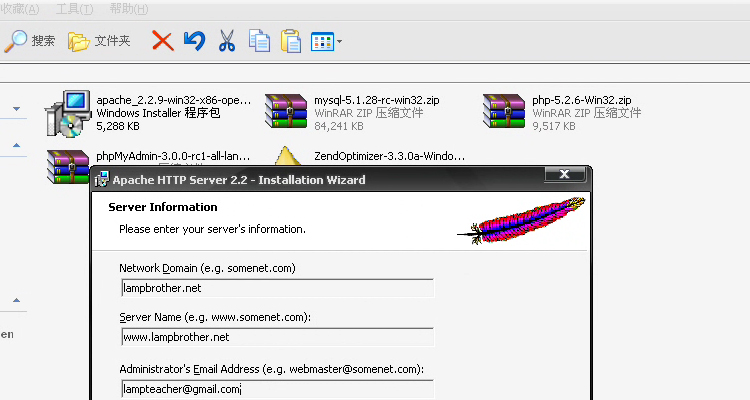
Task: Click the php-5.2.6-Win32.zip file name
Action: 582,100
